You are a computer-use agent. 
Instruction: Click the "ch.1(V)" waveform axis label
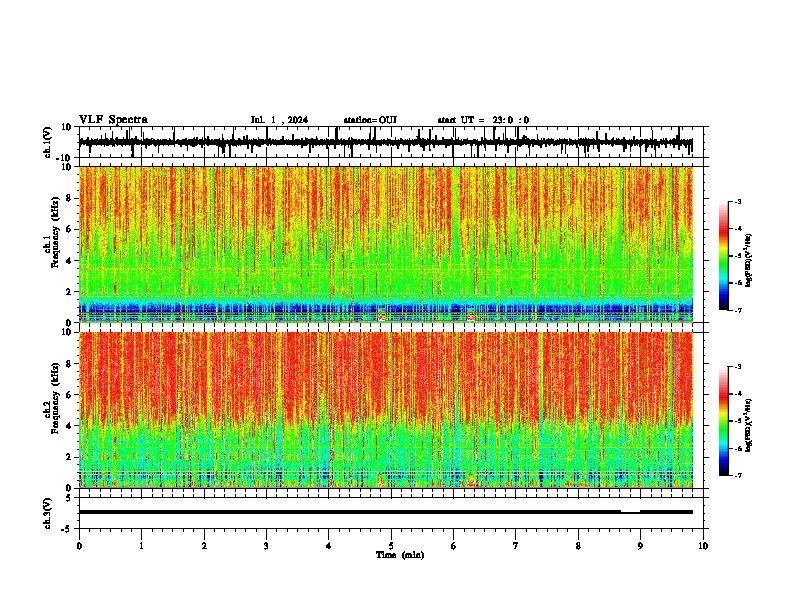49,142
